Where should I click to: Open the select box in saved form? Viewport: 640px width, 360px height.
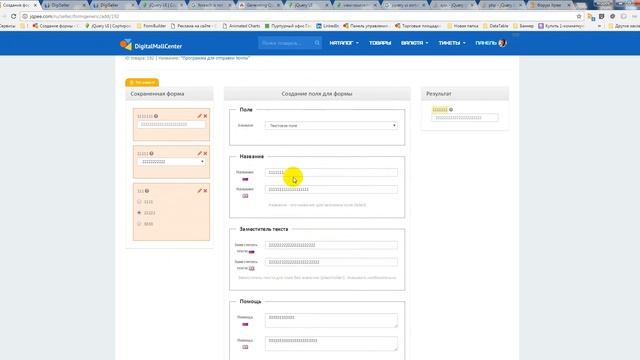[171, 162]
